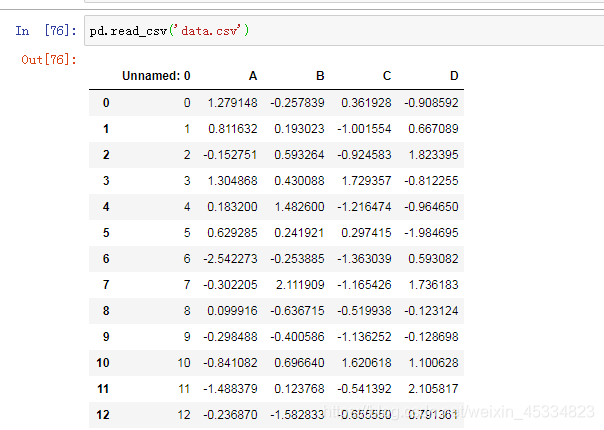Click bold index label 12
The width and height of the screenshot is (604, 430).
click(x=103, y=415)
